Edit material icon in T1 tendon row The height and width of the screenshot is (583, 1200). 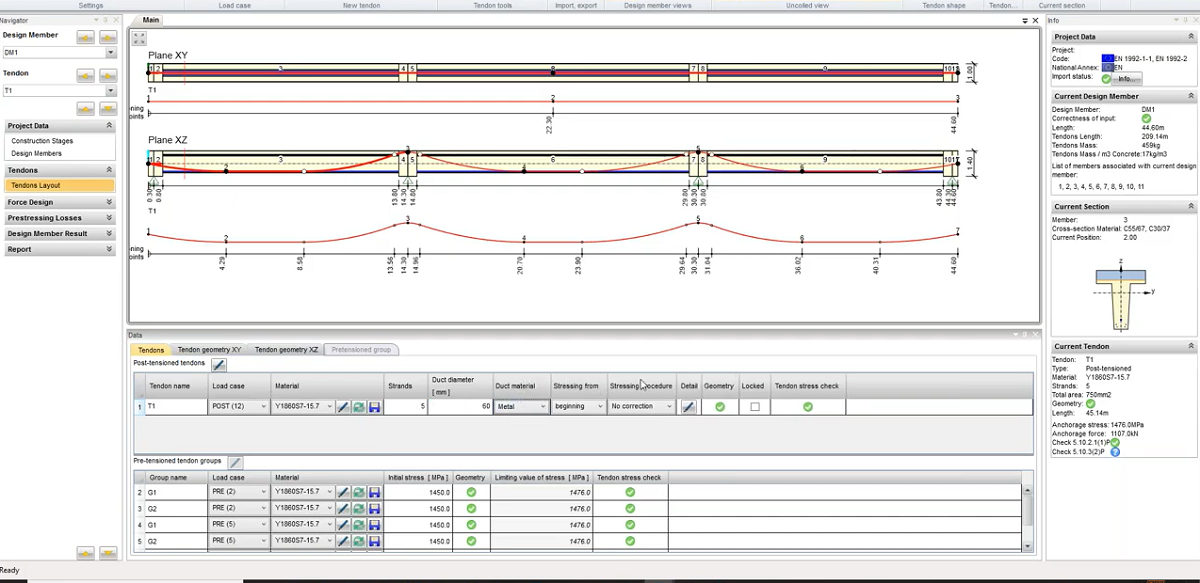(343, 407)
